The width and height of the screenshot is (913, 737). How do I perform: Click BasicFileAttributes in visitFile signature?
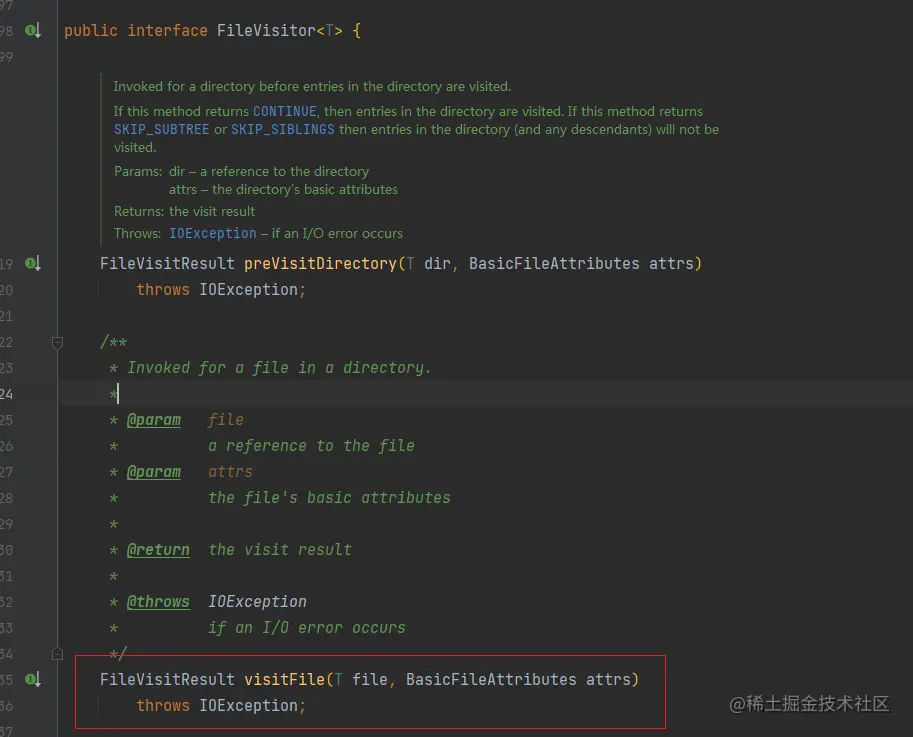[x=491, y=679]
